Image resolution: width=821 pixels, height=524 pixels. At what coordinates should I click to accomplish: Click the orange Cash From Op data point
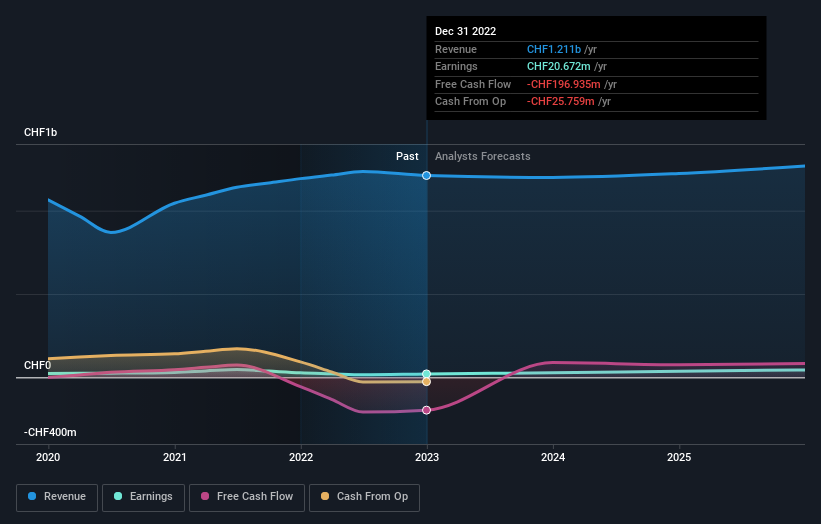426,382
